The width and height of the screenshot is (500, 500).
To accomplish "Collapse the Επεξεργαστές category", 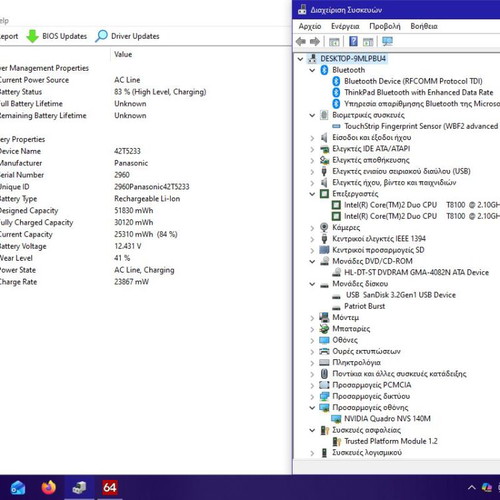I will pyautogui.click(x=312, y=194).
